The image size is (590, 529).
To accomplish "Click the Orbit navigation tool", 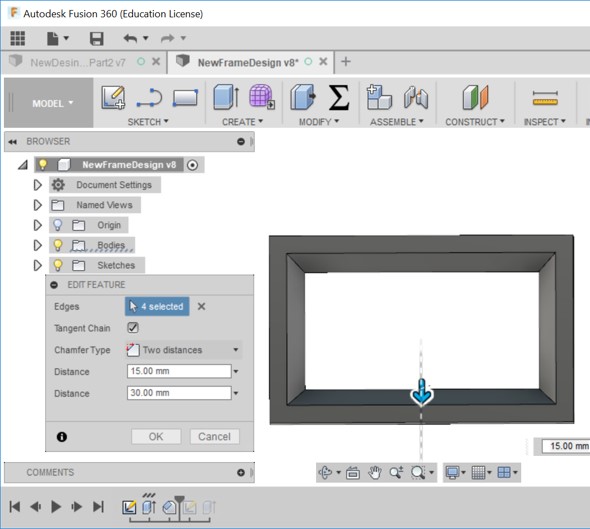I will pyautogui.click(x=325, y=472).
